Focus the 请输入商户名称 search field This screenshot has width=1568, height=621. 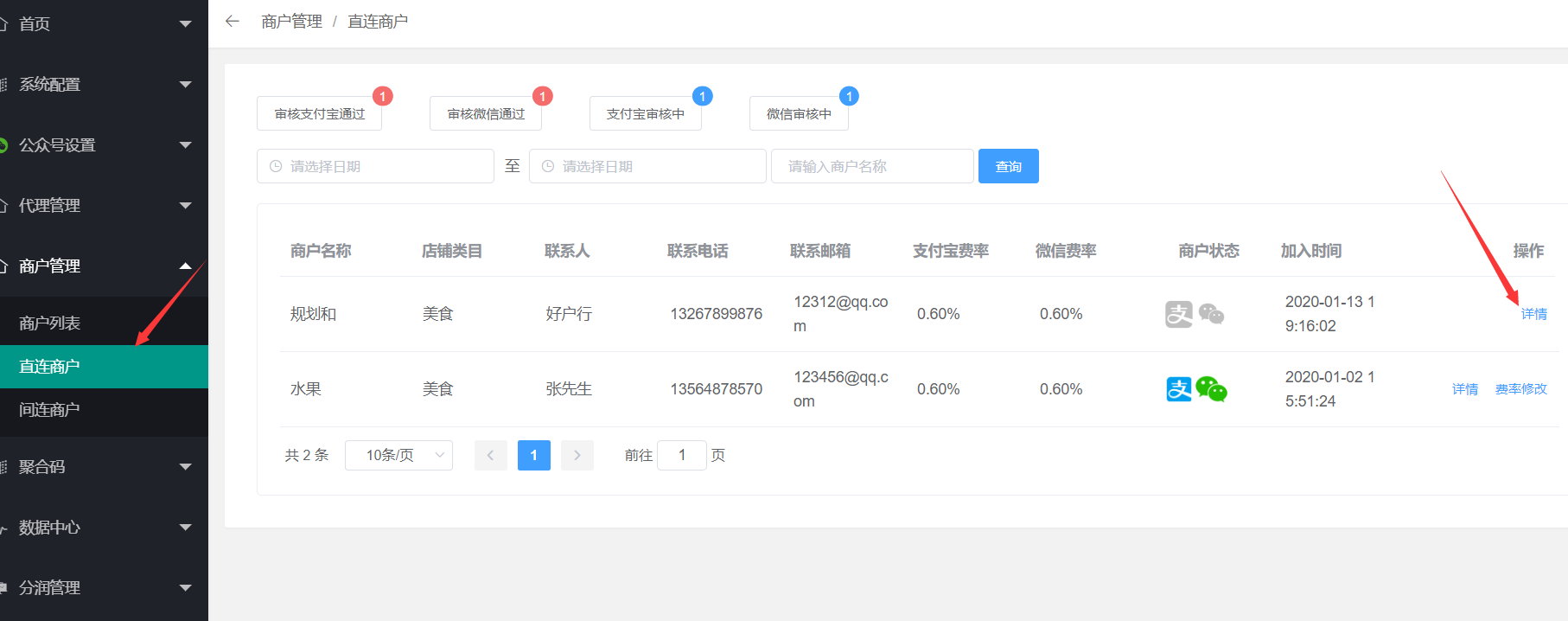tap(871, 166)
